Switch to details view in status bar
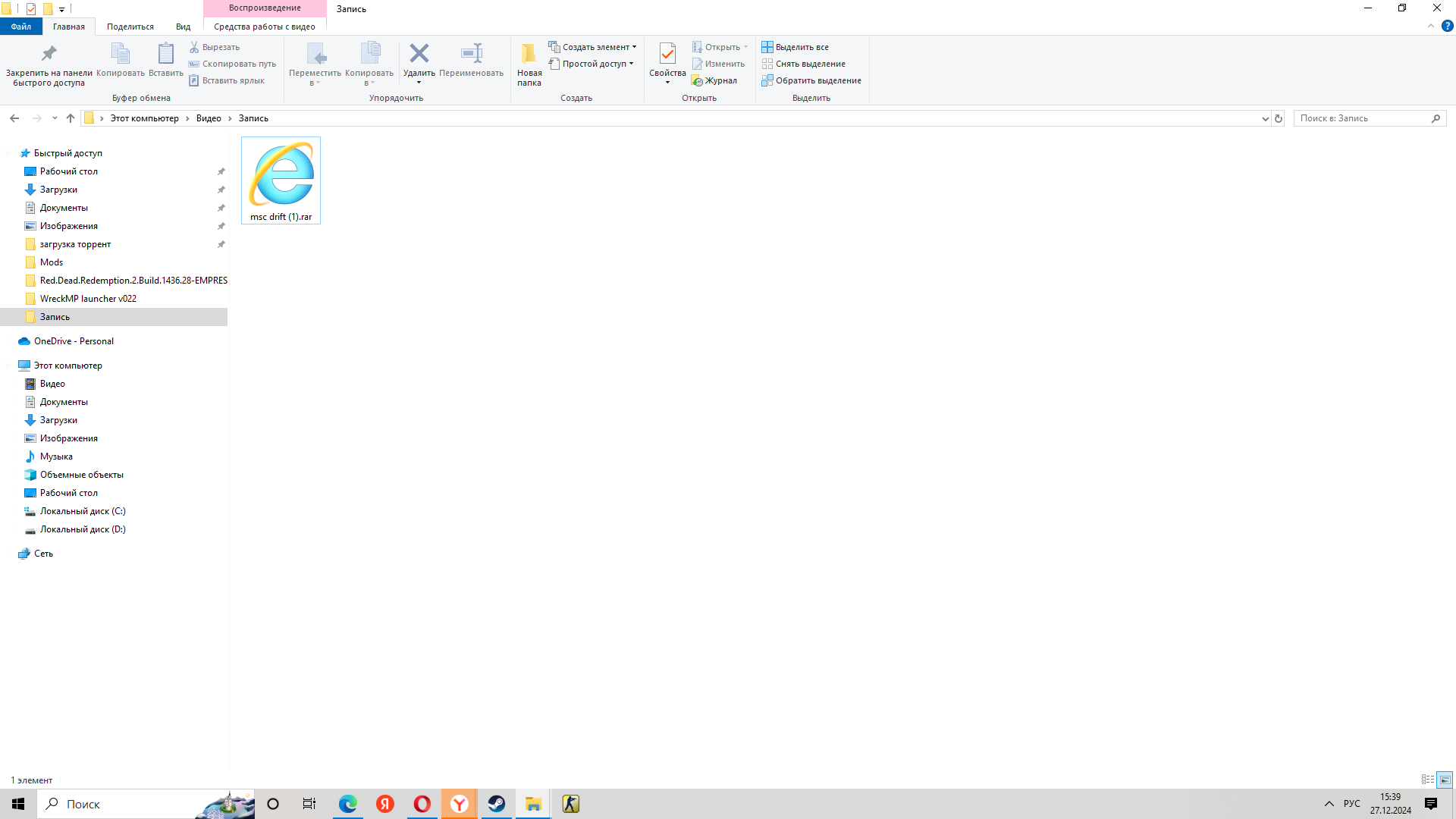 tap(1428, 780)
